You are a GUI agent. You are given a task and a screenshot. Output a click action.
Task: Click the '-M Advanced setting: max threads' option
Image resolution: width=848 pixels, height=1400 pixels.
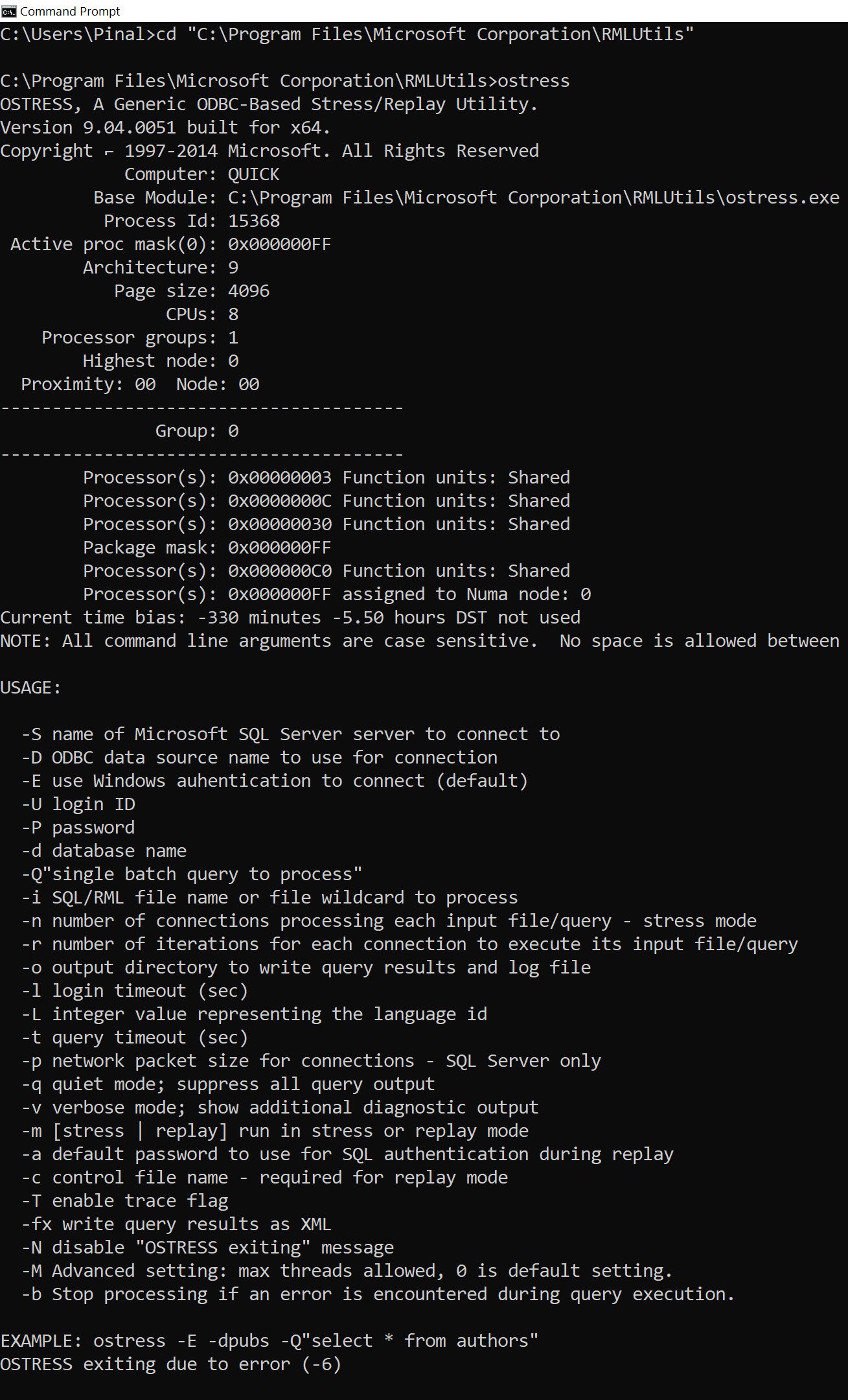347,1271
